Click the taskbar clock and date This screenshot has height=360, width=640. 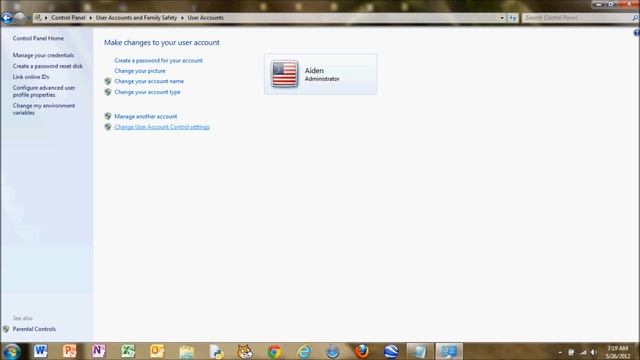[x=617, y=352]
